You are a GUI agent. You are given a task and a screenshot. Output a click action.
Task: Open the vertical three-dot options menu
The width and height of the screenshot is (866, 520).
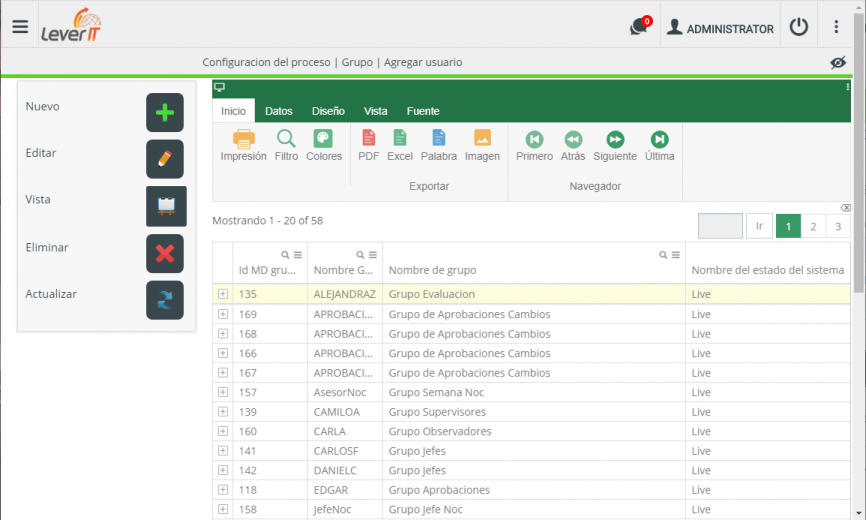836,26
